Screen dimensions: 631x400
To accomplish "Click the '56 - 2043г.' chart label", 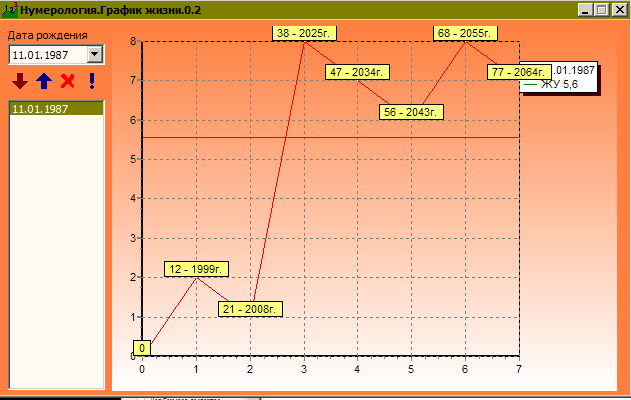I will (x=411, y=112).
